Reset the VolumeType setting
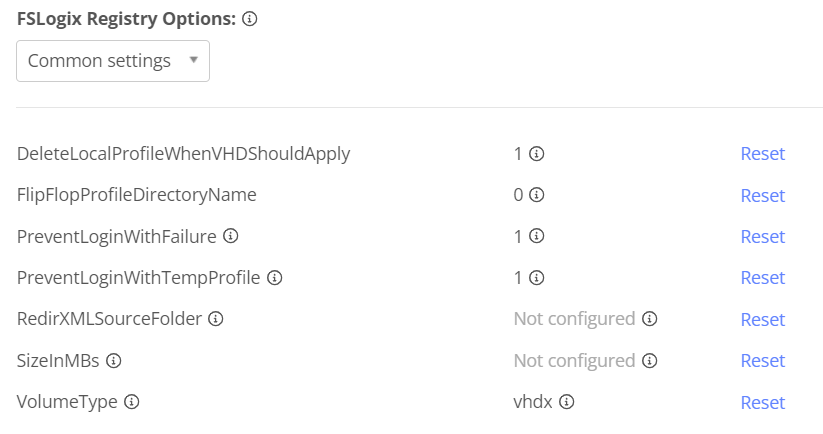The width and height of the screenshot is (823, 434). (762, 403)
